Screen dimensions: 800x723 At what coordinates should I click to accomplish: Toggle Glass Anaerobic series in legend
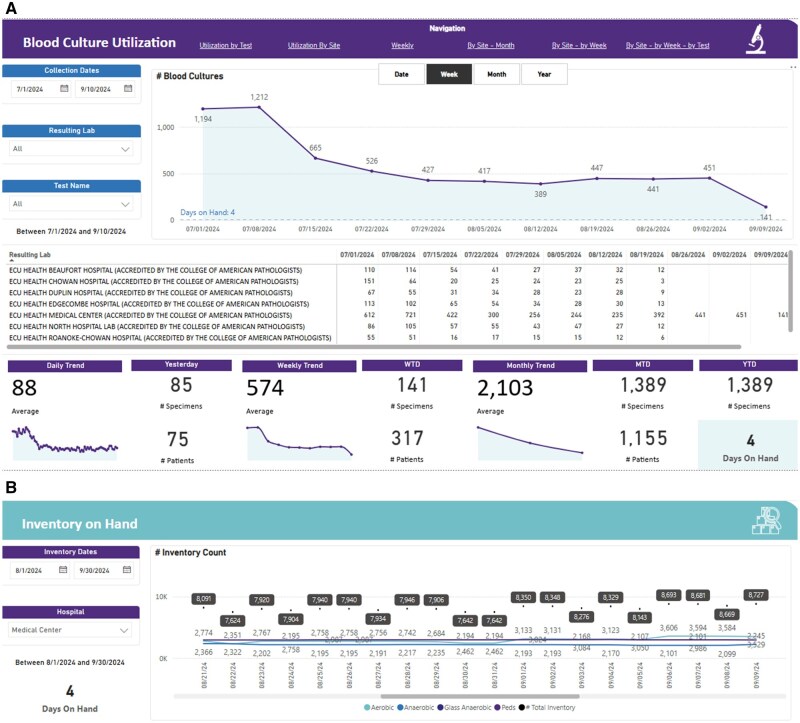pos(464,707)
